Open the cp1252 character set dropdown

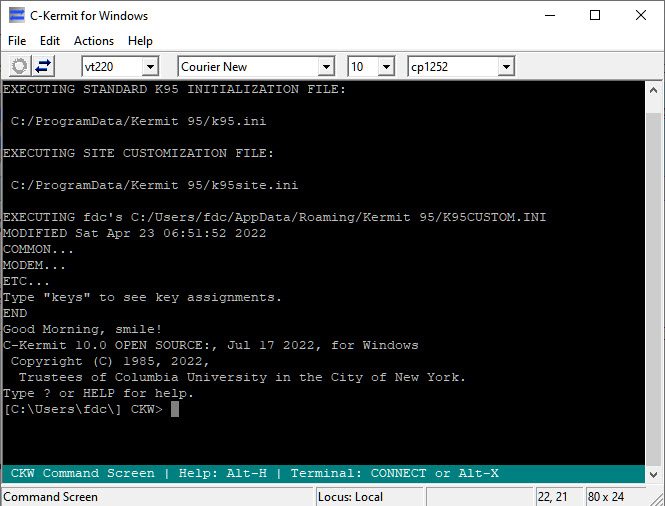click(506, 67)
